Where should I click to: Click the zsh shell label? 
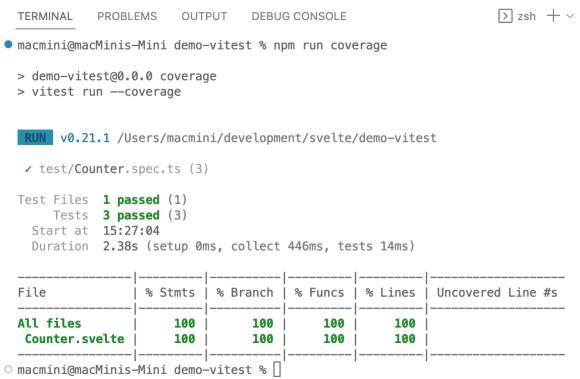(x=526, y=17)
